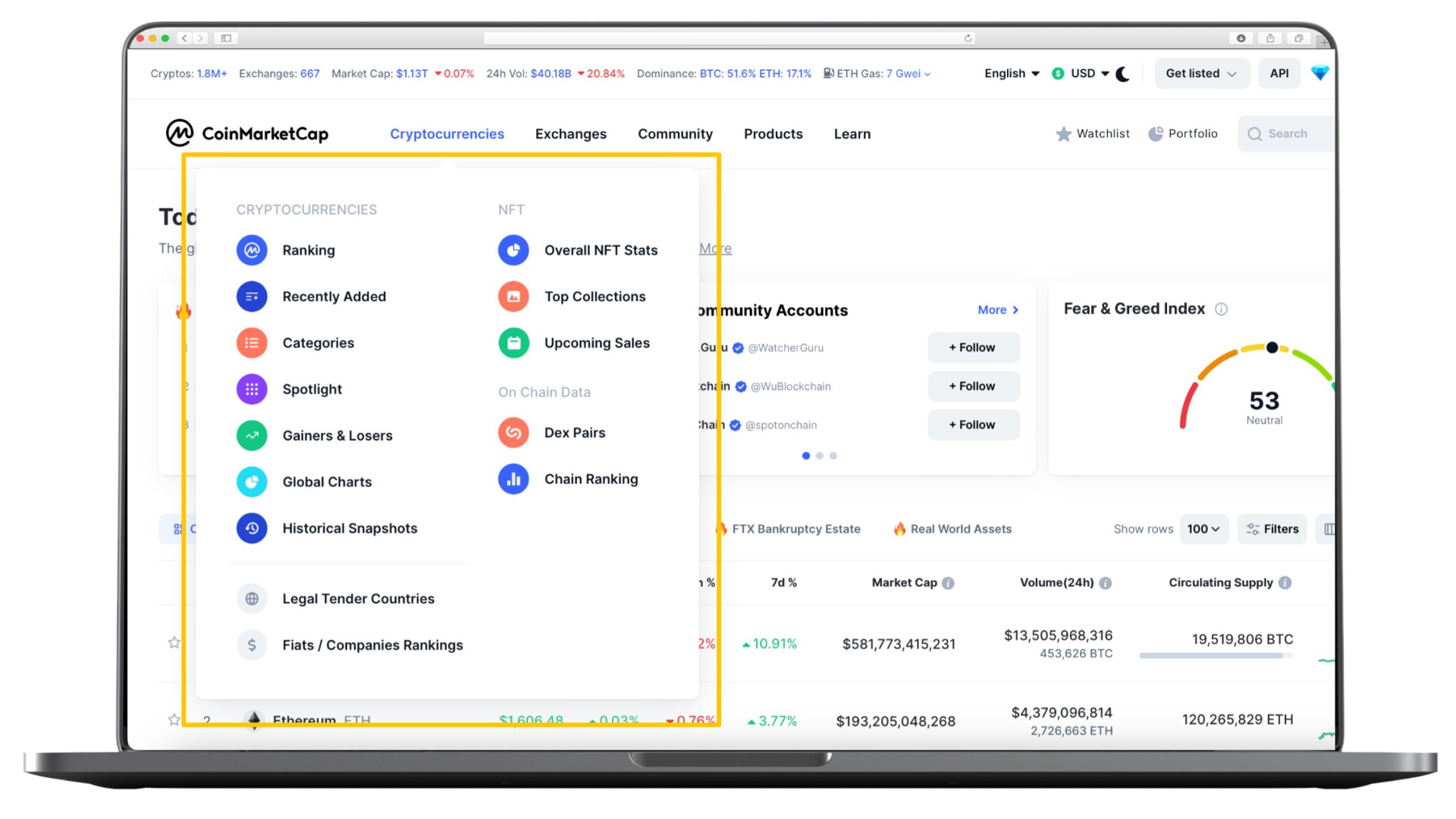The height and width of the screenshot is (819, 1456).
Task: Select the third carousel dot
Action: click(x=833, y=456)
